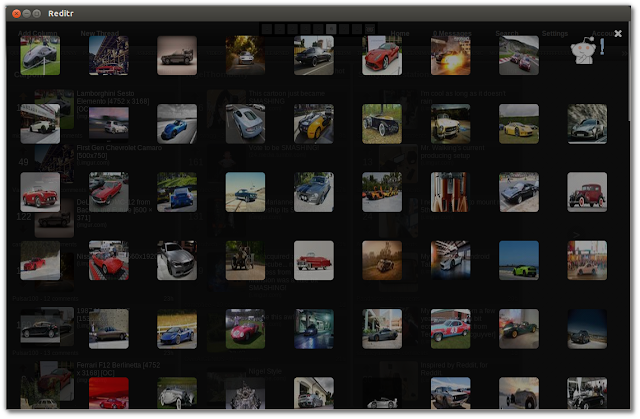
Task: Open thumbnail of yellow supercar on grass
Action: pos(519,124)
